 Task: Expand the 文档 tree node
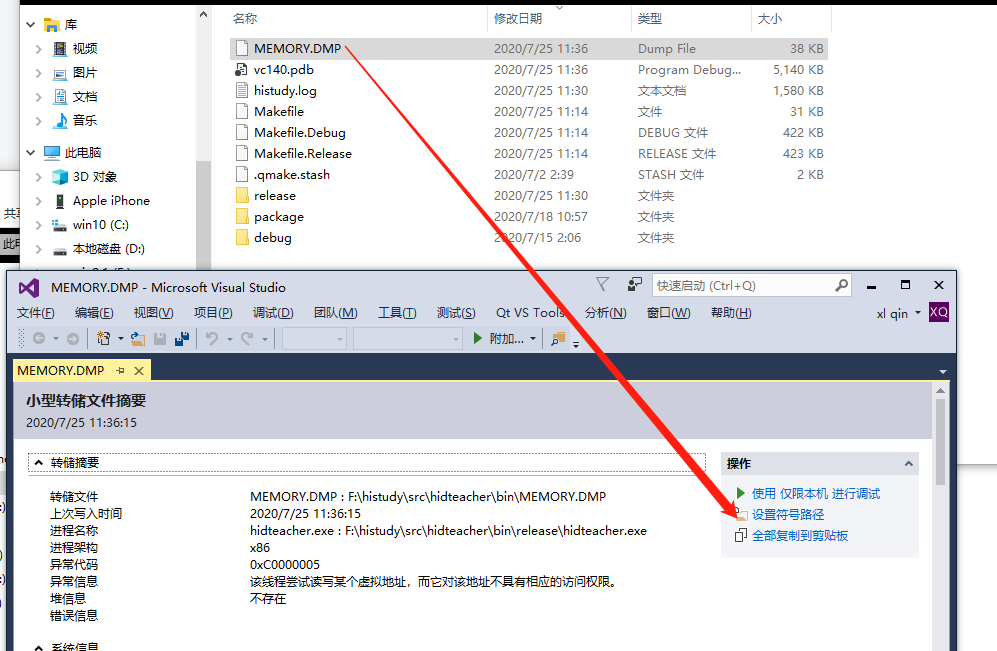coord(39,97)
